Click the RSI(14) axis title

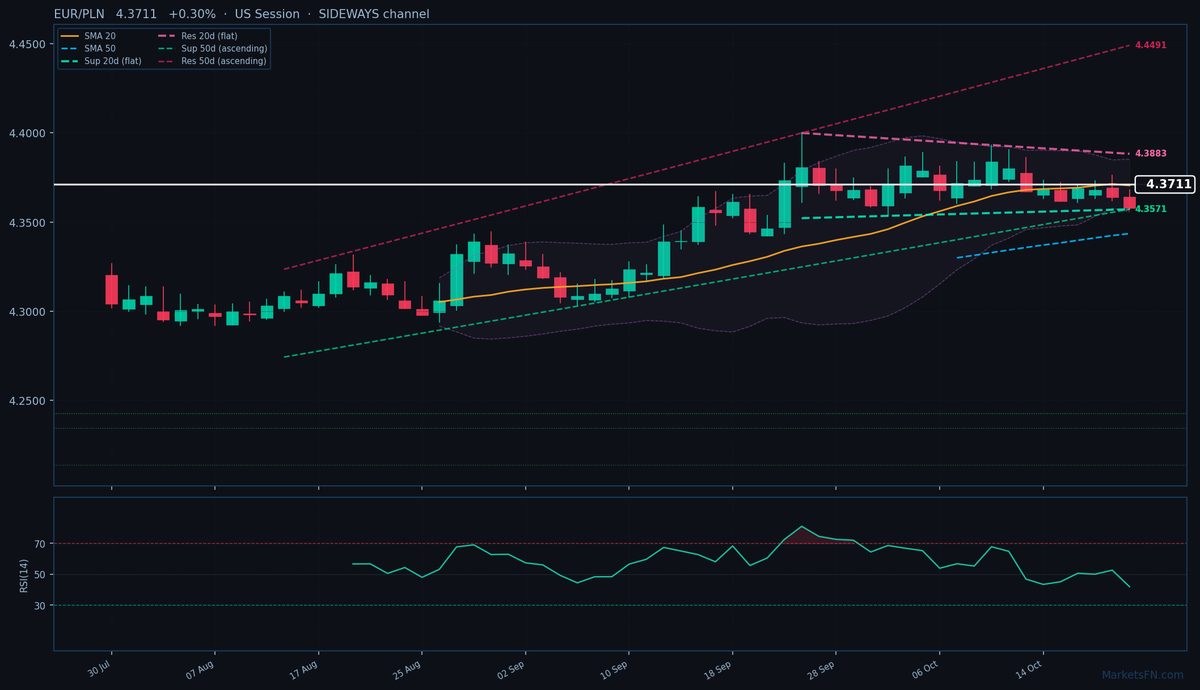23,575
